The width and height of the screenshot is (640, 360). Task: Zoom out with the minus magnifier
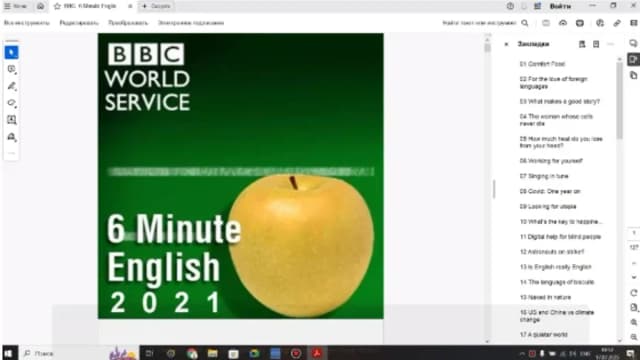(633, 337)
